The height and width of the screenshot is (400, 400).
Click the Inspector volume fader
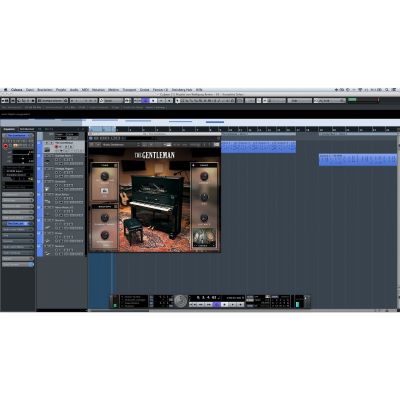click(22, 152)
